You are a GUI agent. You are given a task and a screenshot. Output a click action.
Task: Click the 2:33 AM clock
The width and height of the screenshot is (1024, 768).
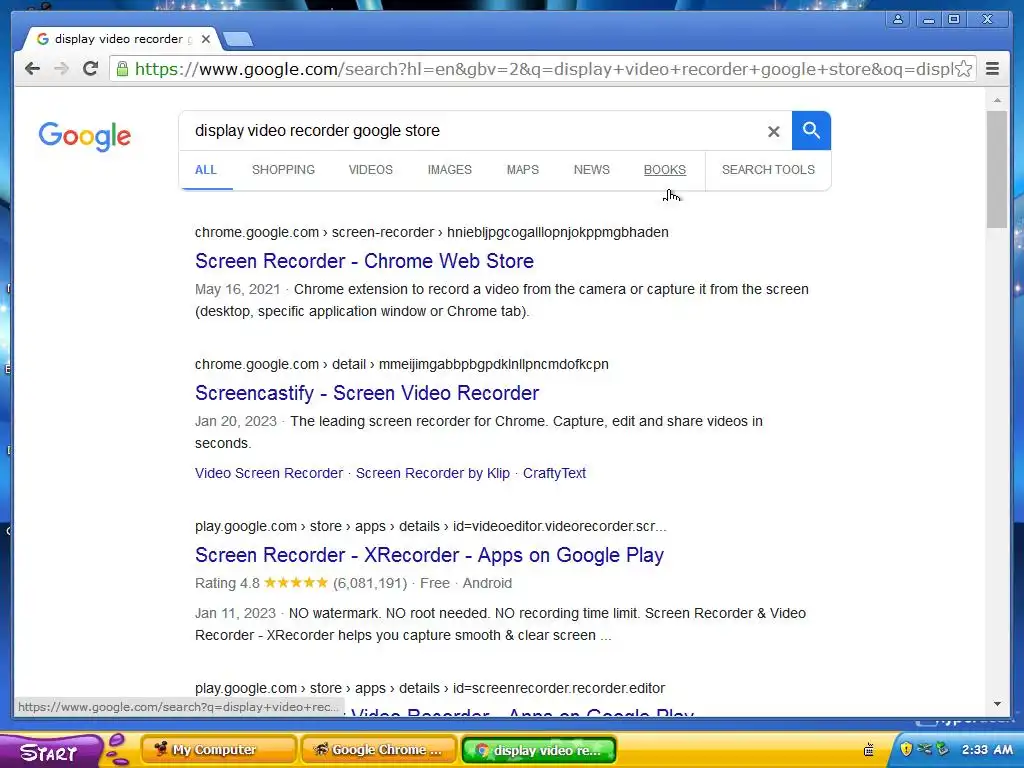point(987,750)
